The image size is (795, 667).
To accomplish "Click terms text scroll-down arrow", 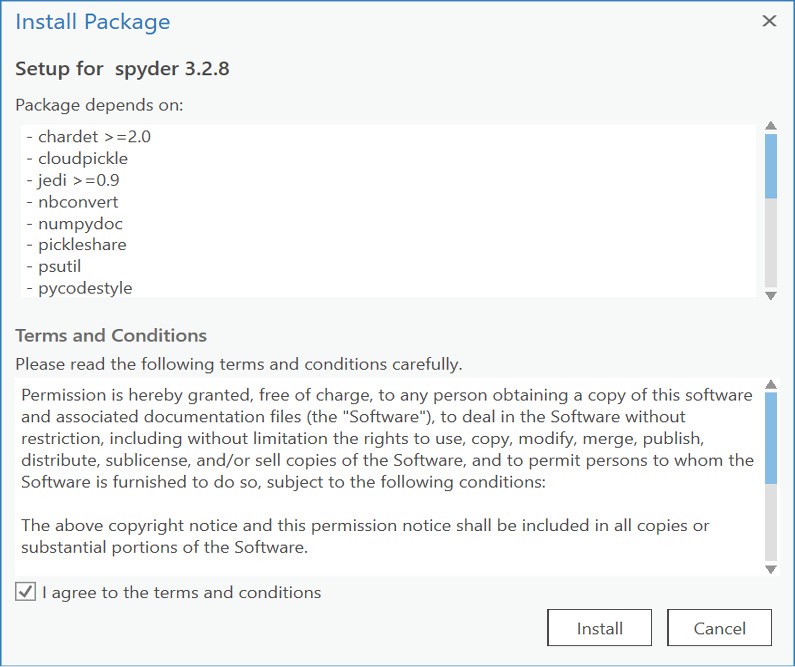I will click(x=771, y=569).
